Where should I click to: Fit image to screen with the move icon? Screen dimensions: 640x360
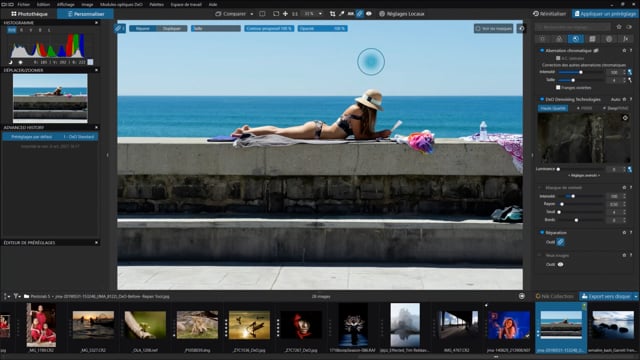[x=285, y=14]
